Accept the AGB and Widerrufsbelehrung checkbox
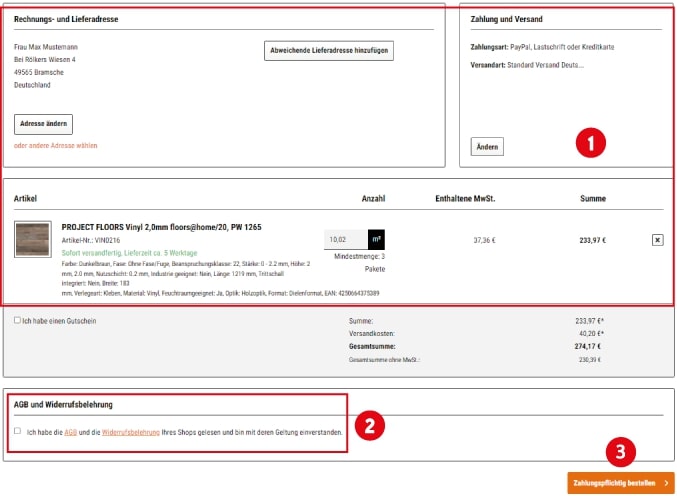This screenshot has width=677, height=496. tap(17, 432)
